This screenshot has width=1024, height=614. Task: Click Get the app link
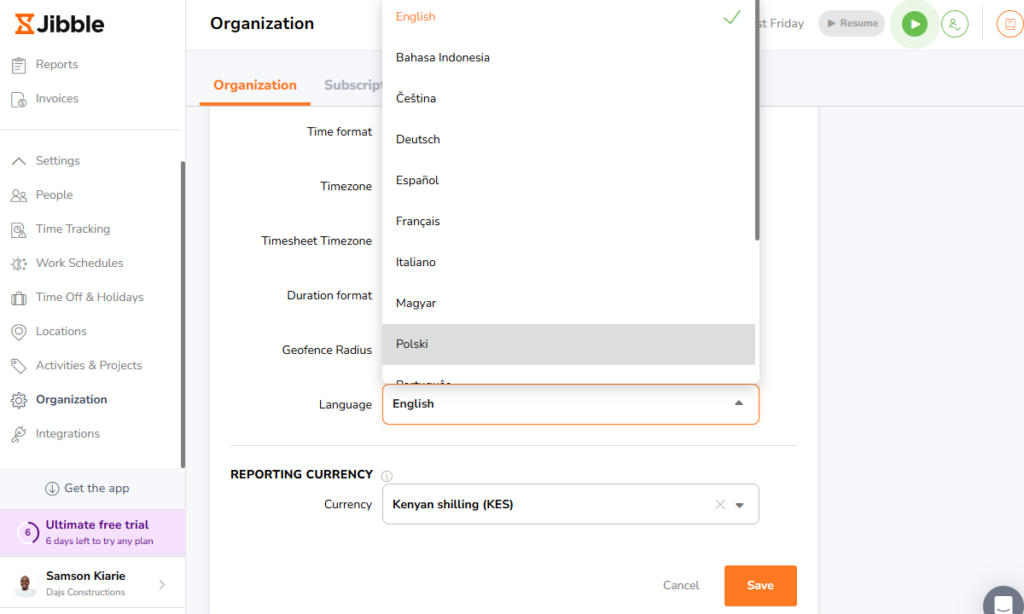(97, 488)
